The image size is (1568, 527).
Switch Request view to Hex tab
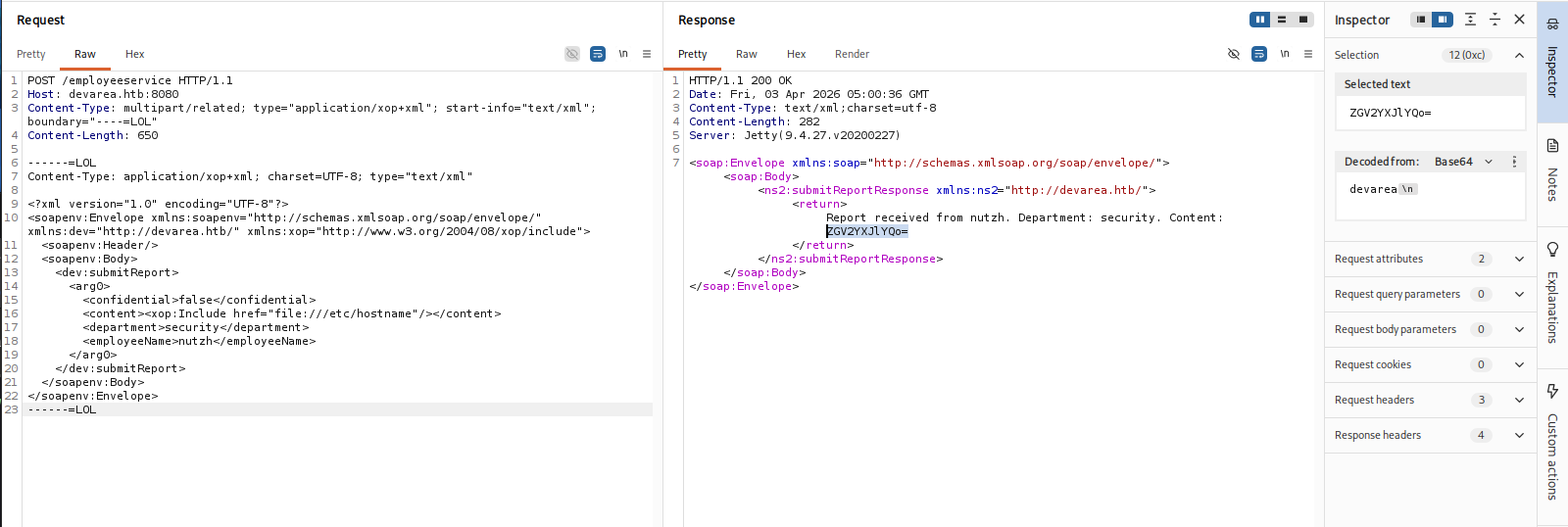(x=135, y=54)
